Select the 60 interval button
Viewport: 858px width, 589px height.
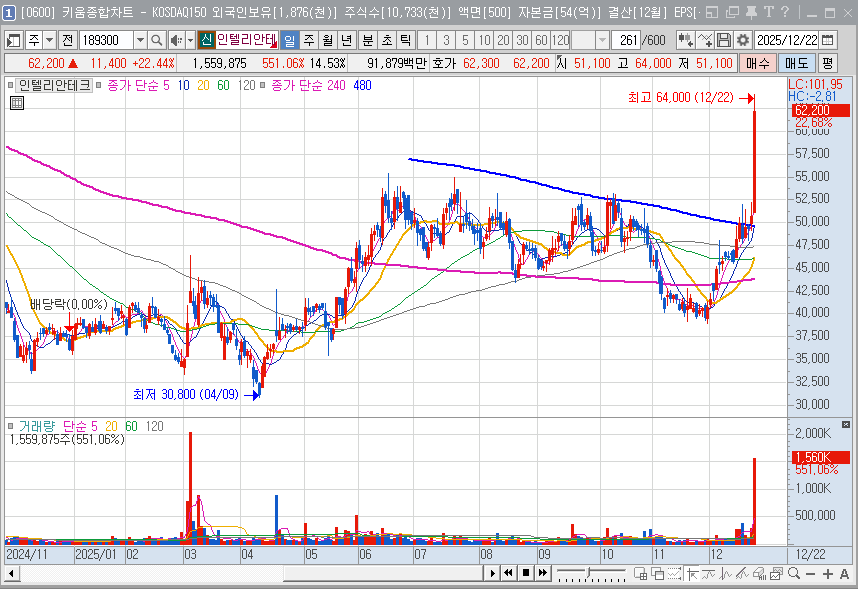(x=541, y=40)
